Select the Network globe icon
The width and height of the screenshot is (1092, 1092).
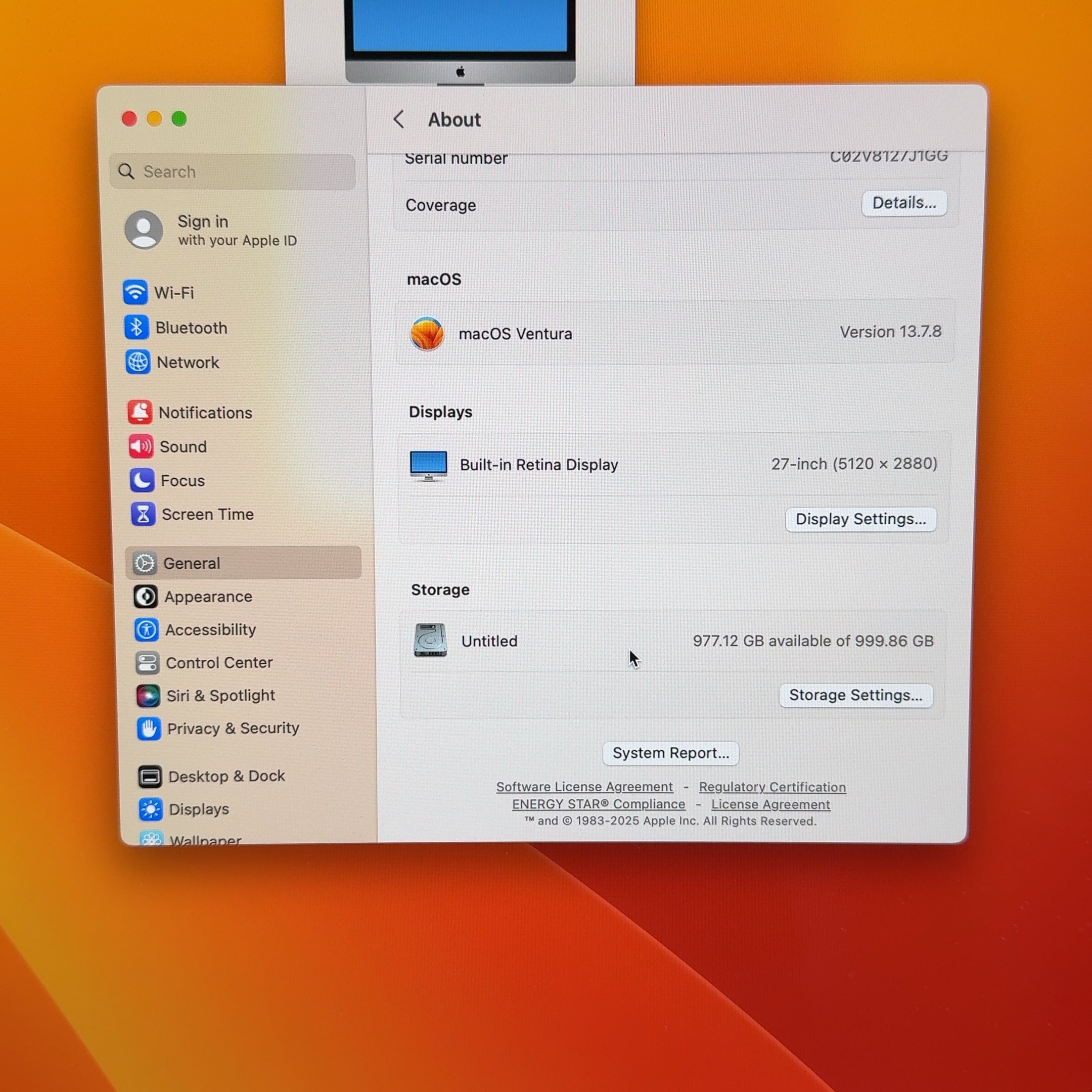coord(138,362)
